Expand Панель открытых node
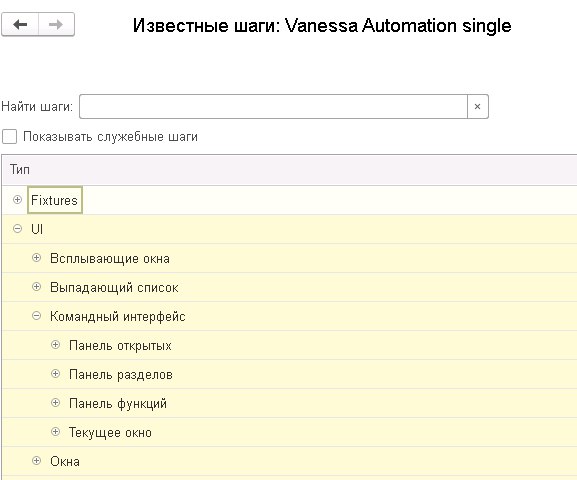The height and width of the screenshot is (480, 577). [x=55, y=345]
